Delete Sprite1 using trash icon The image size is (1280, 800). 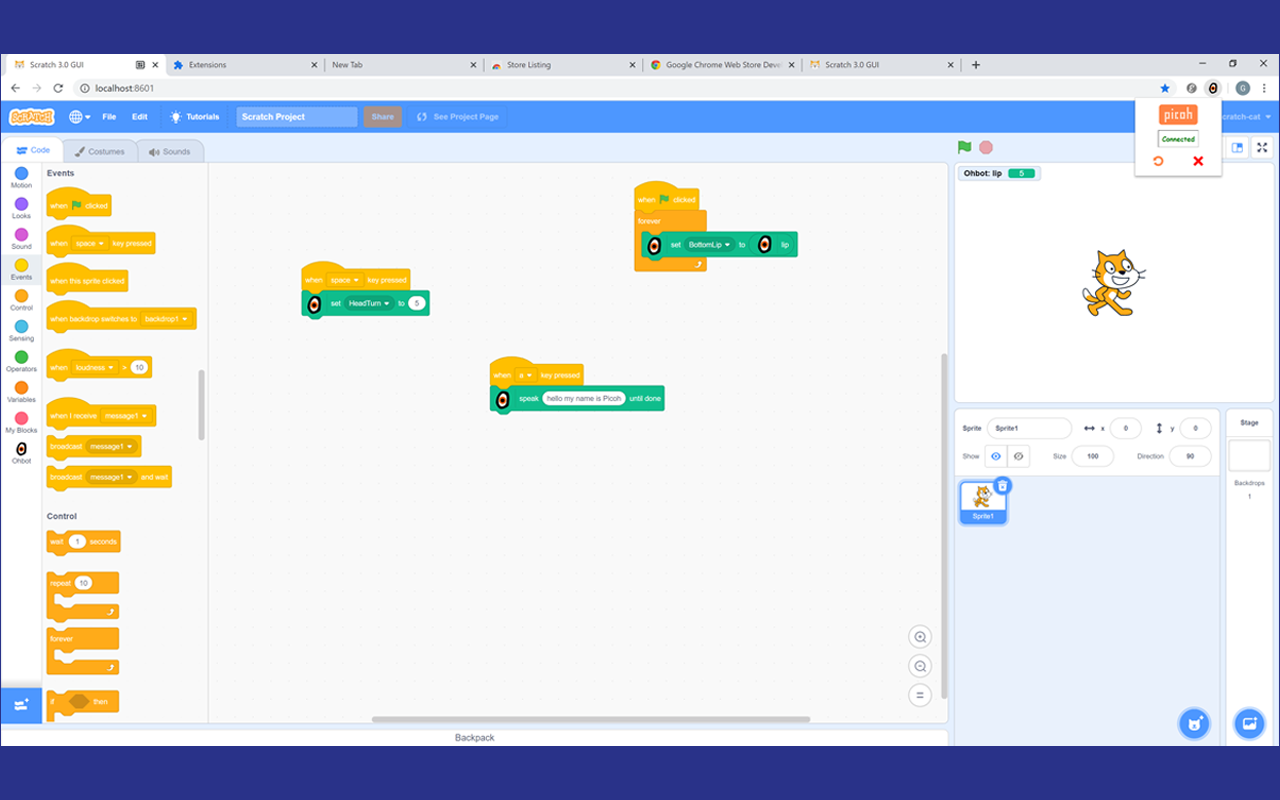coord(1003,485)
